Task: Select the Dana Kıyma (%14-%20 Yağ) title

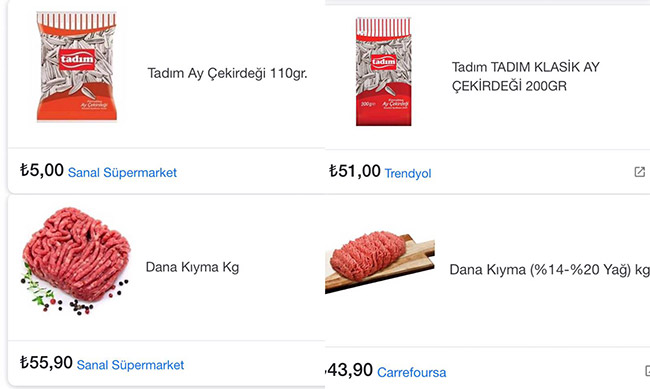Action: click(x=550, y=270)
